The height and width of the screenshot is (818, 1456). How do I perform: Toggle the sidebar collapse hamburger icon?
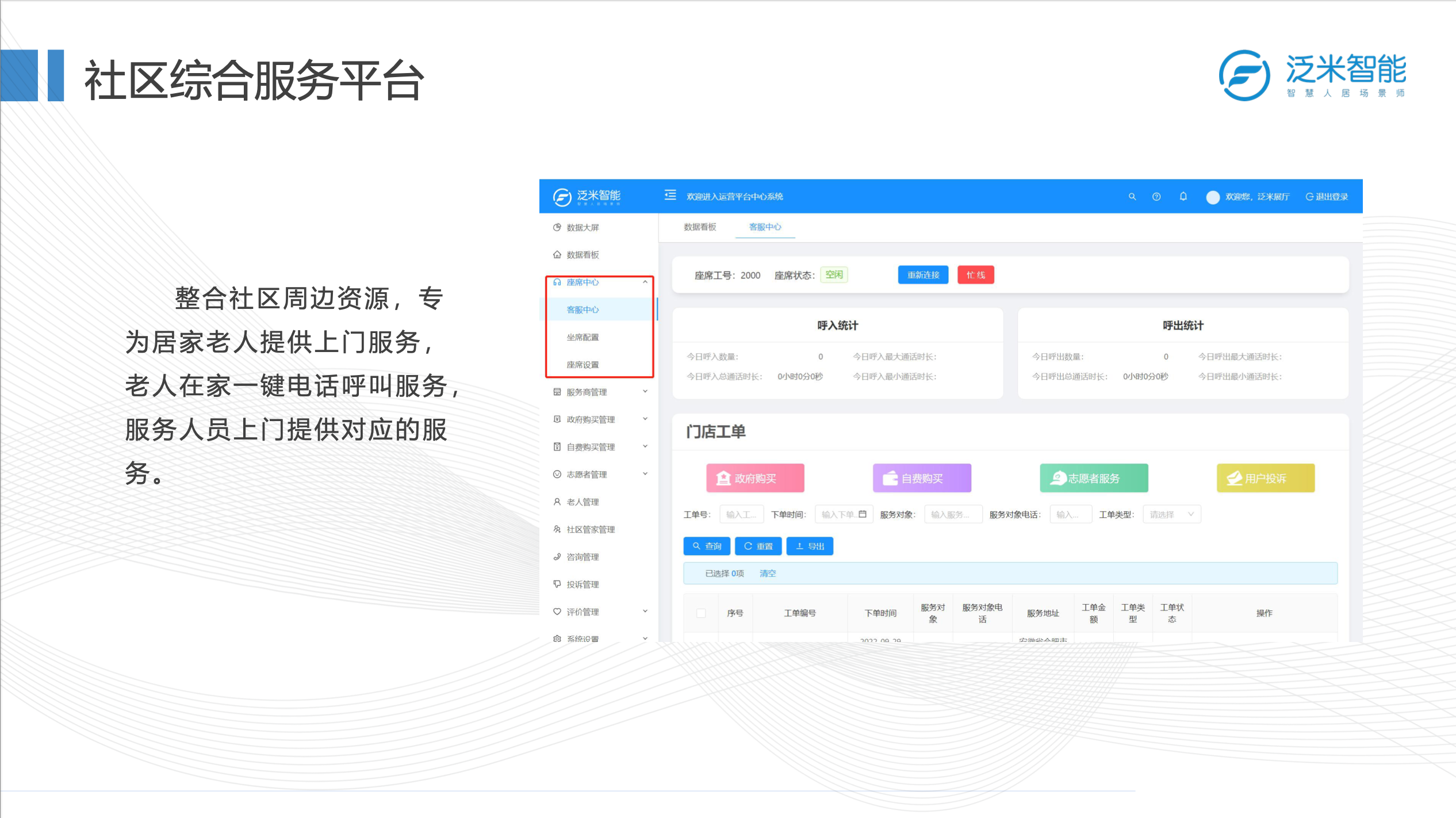(x=670, y=196)
